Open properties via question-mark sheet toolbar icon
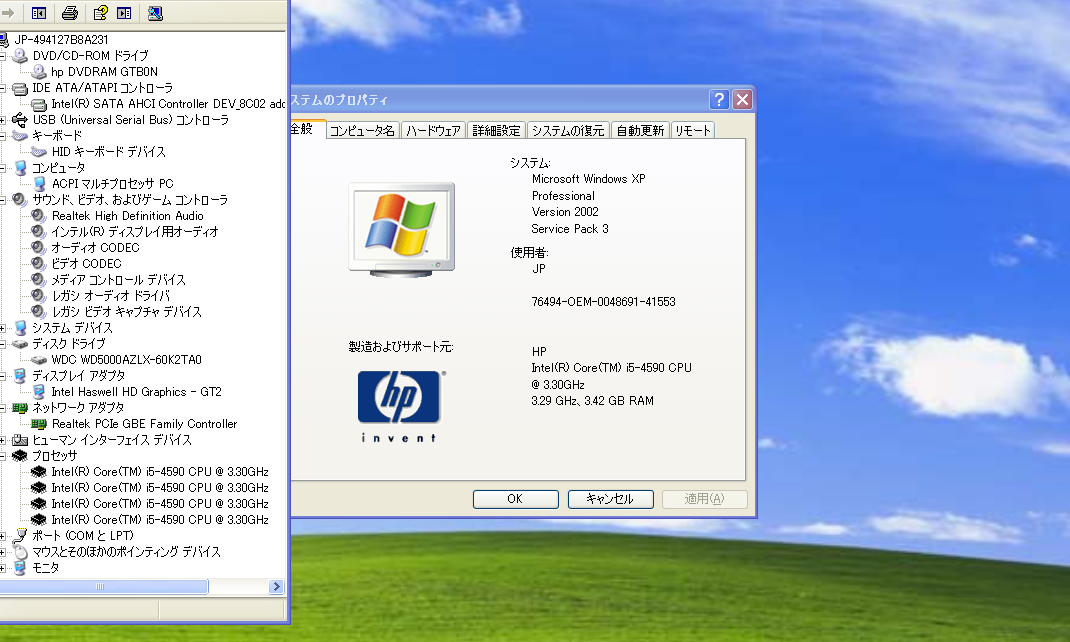The width and height of the screenshot is (1070, 642). [100, 13]
